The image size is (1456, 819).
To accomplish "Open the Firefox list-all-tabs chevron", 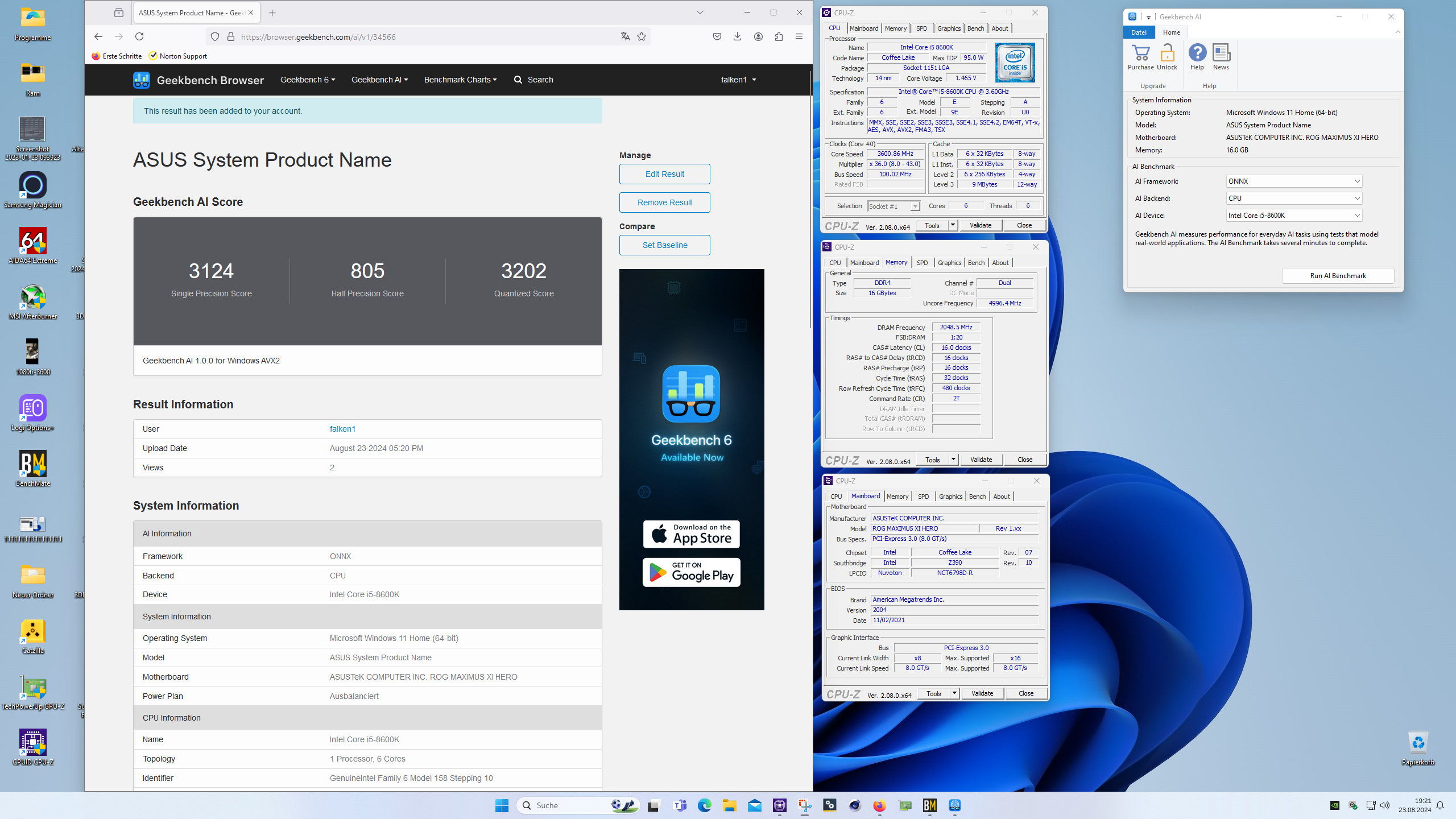I will tap(700, 13).
